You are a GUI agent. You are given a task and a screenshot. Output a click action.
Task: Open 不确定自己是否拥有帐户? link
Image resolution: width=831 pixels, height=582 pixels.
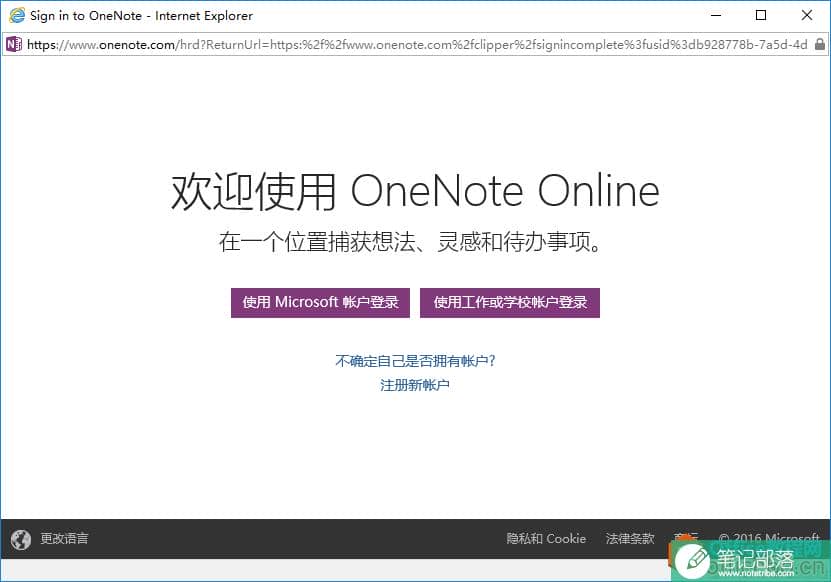[x=415, y=361]
